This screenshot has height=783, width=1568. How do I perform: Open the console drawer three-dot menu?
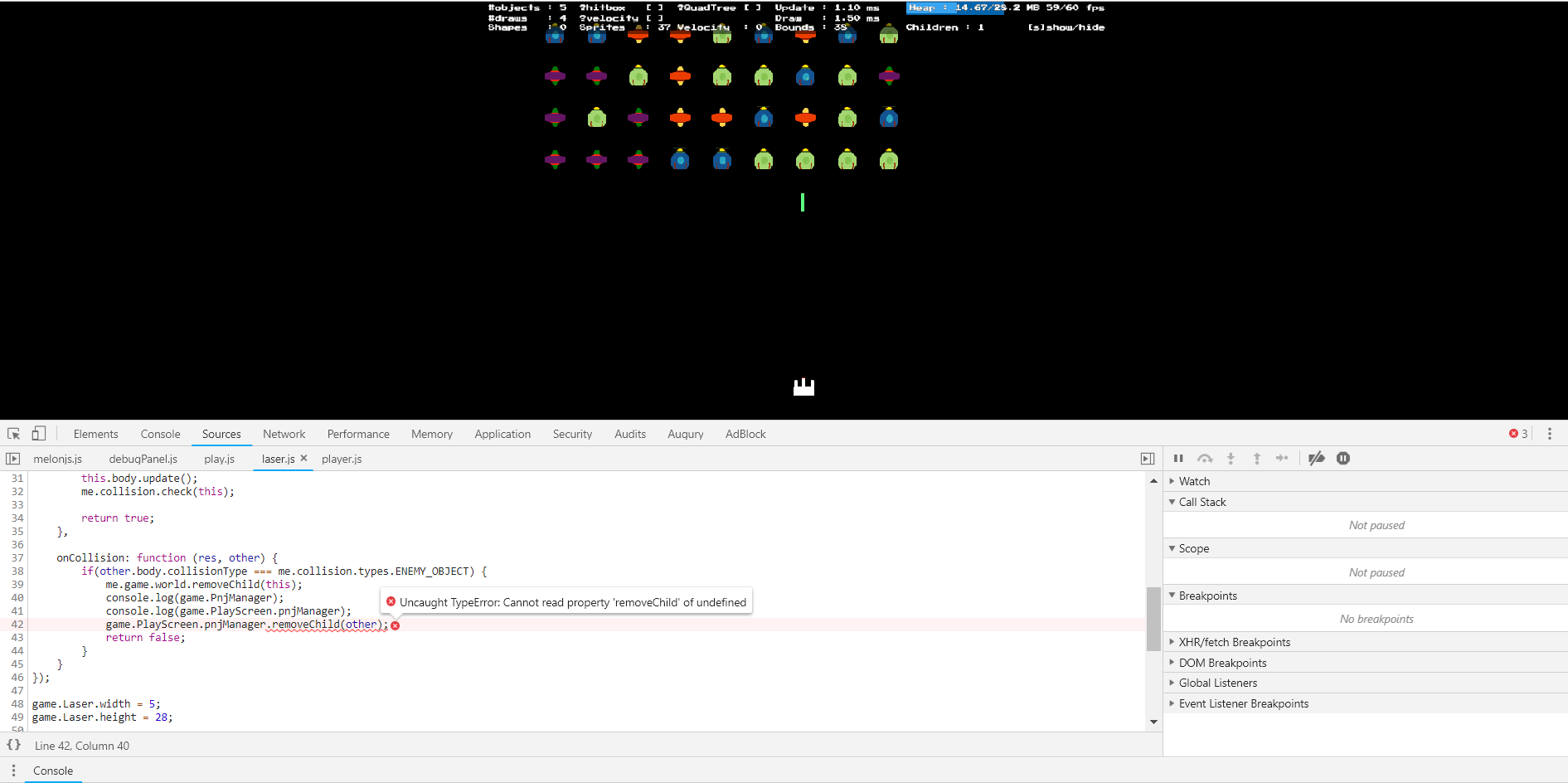(x=13, y=771)
